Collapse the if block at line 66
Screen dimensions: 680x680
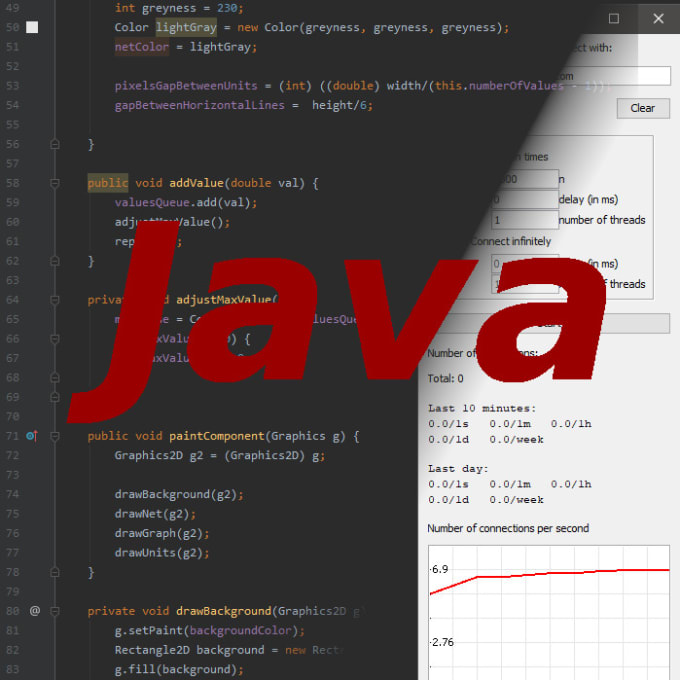(55, 339)
